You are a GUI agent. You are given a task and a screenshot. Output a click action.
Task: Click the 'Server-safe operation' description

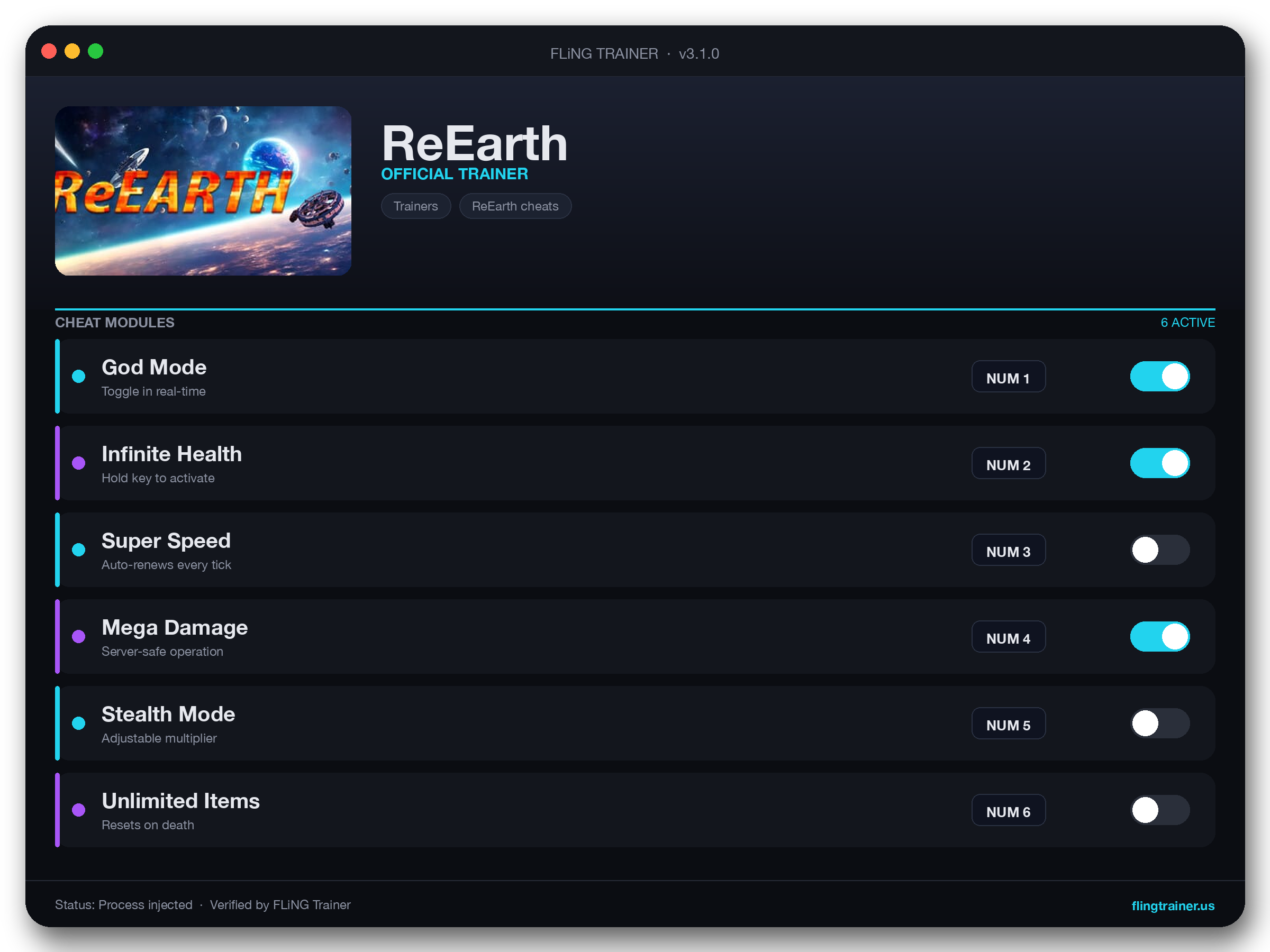pyautogui.click(x=162, y=651)
